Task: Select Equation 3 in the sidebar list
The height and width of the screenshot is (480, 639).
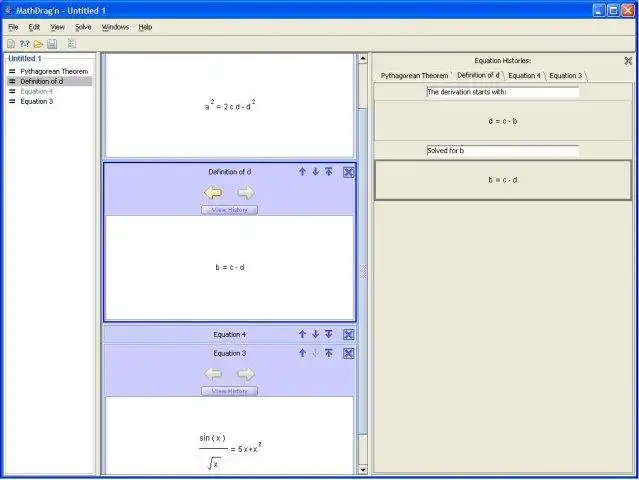Action: [x=37, y=101]
